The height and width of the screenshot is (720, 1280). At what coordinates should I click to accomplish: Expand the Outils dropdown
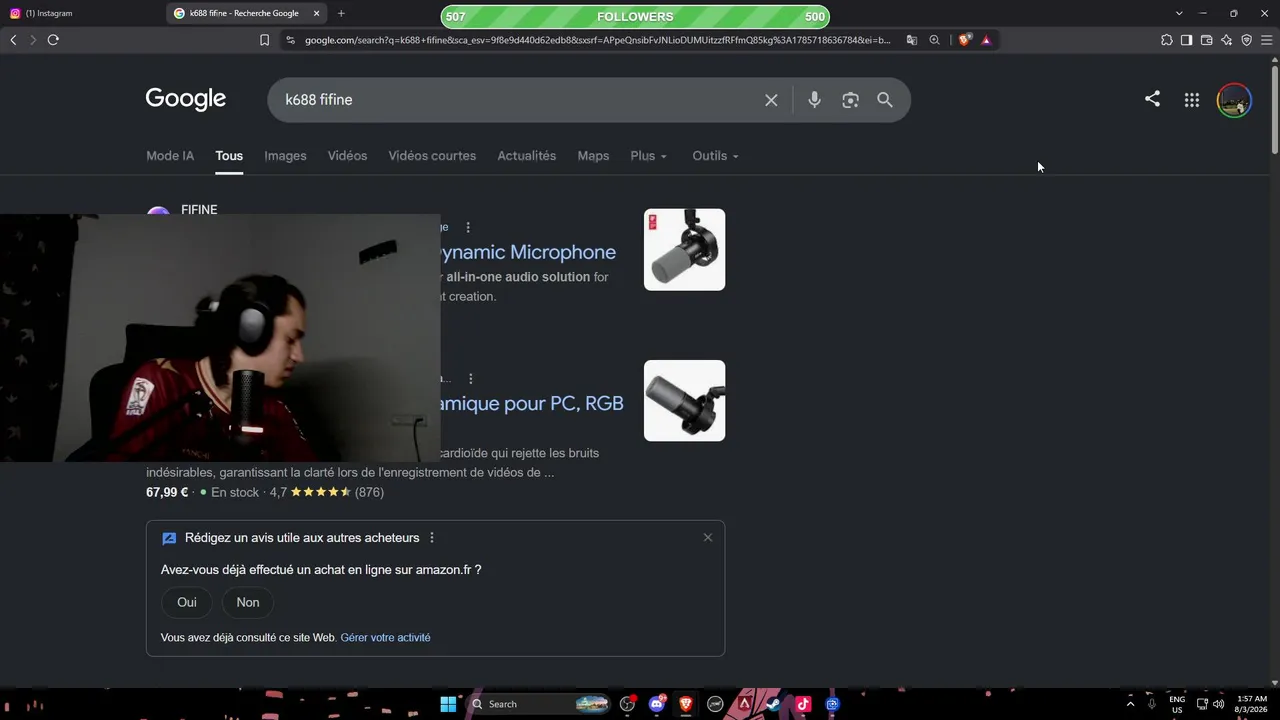[x=715, y=156]
